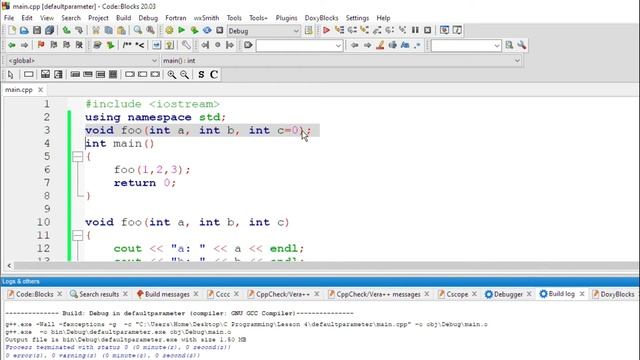Click the New file toolbar icon

(12, 30)
